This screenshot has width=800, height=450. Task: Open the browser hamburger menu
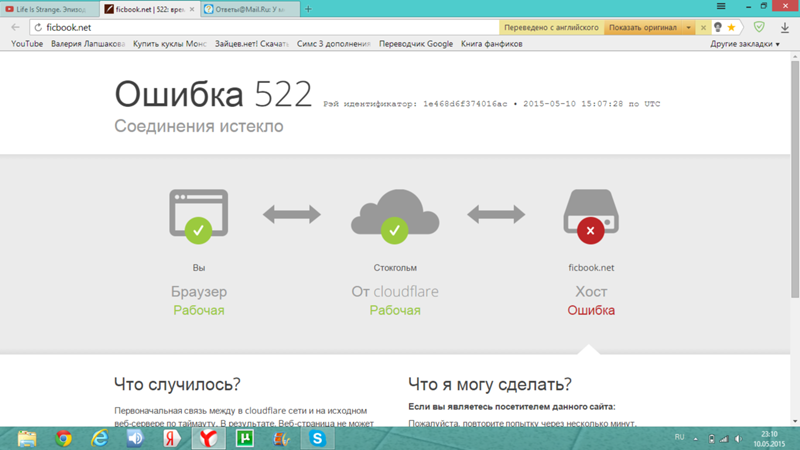pos(721,6)
